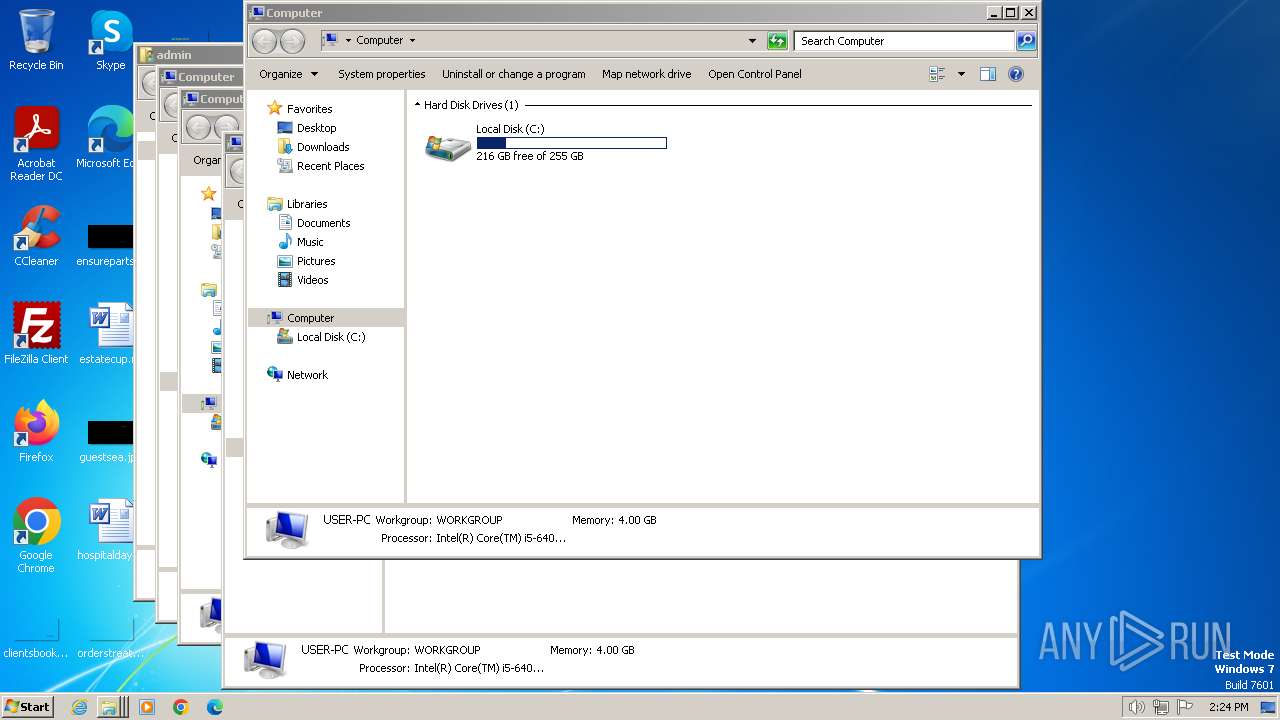The image size is (1280, 720).
Task: Click Open Control Panel
Action: click(755, 74)
